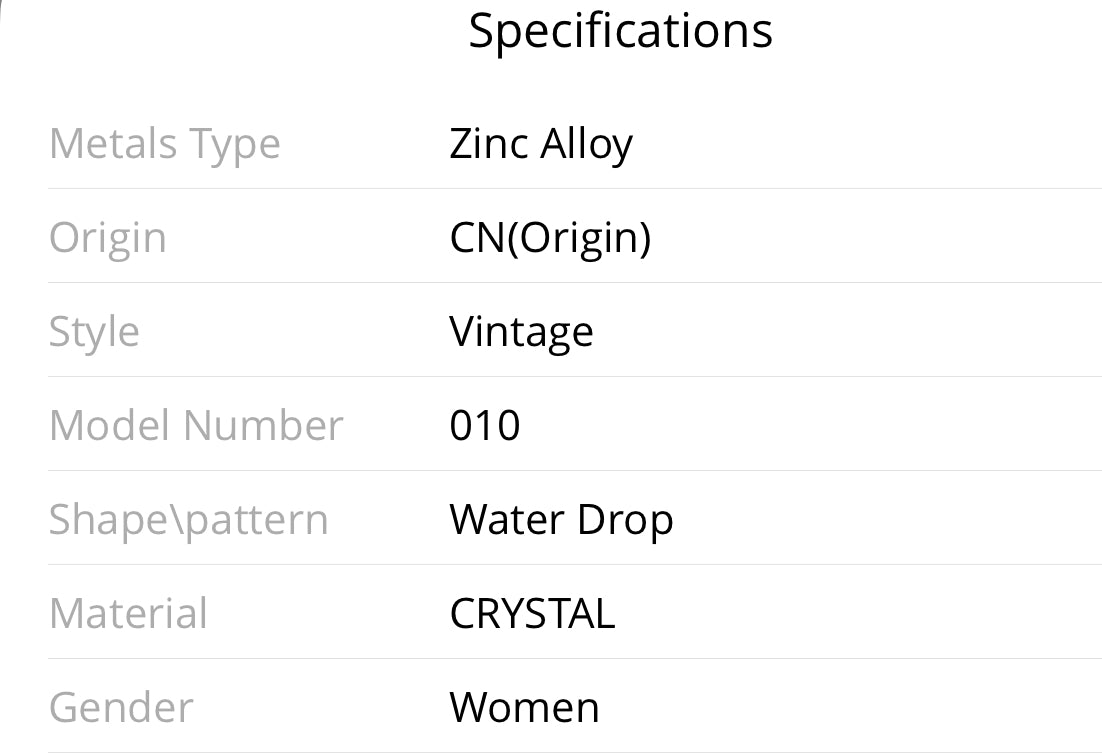Click the Water Drop value
The width and height of the screenshot is (1102, 756).
tap(561, 520)
